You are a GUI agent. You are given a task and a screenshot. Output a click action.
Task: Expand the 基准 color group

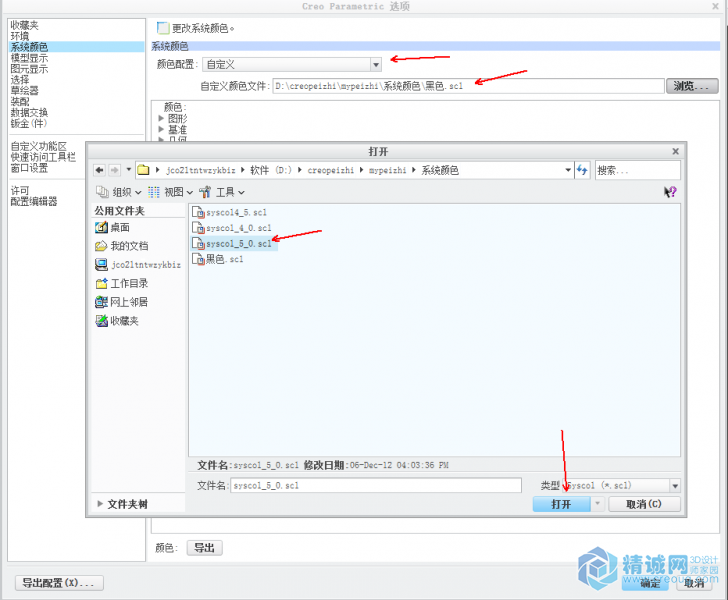click(x=161, y=129)
